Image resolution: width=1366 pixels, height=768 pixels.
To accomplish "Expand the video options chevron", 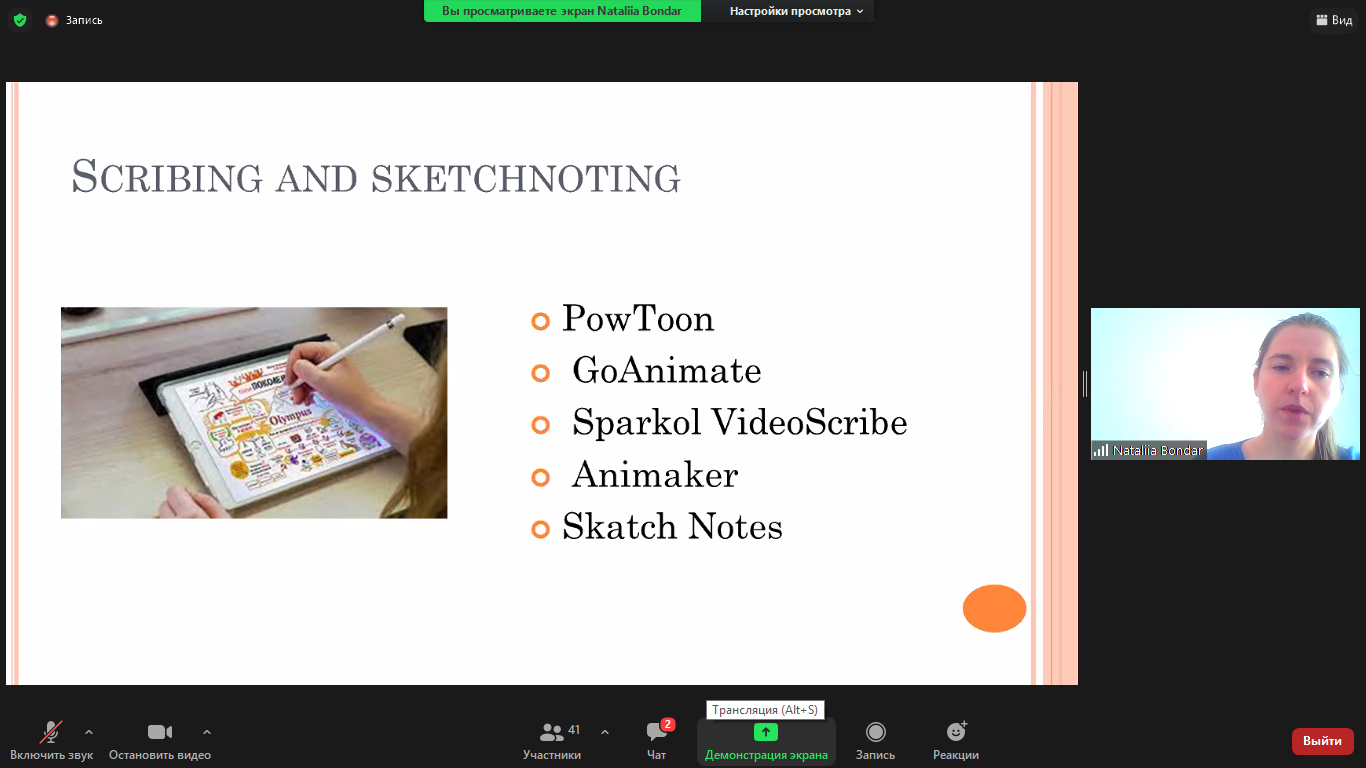I will [207, 732].
